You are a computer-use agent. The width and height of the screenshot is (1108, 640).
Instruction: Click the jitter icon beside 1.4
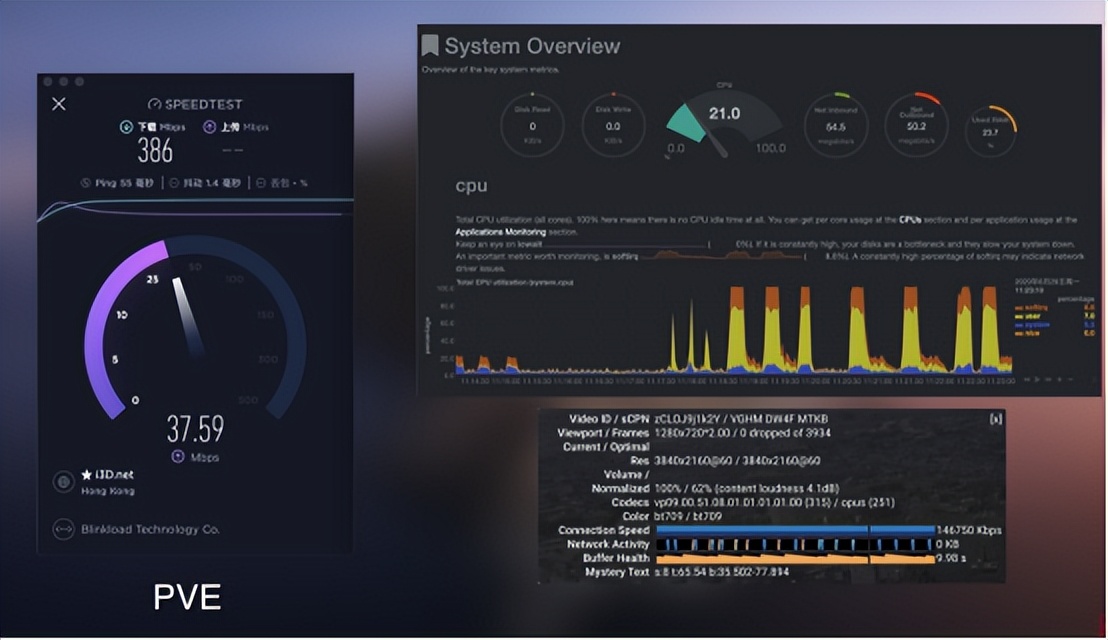point(175,183)
